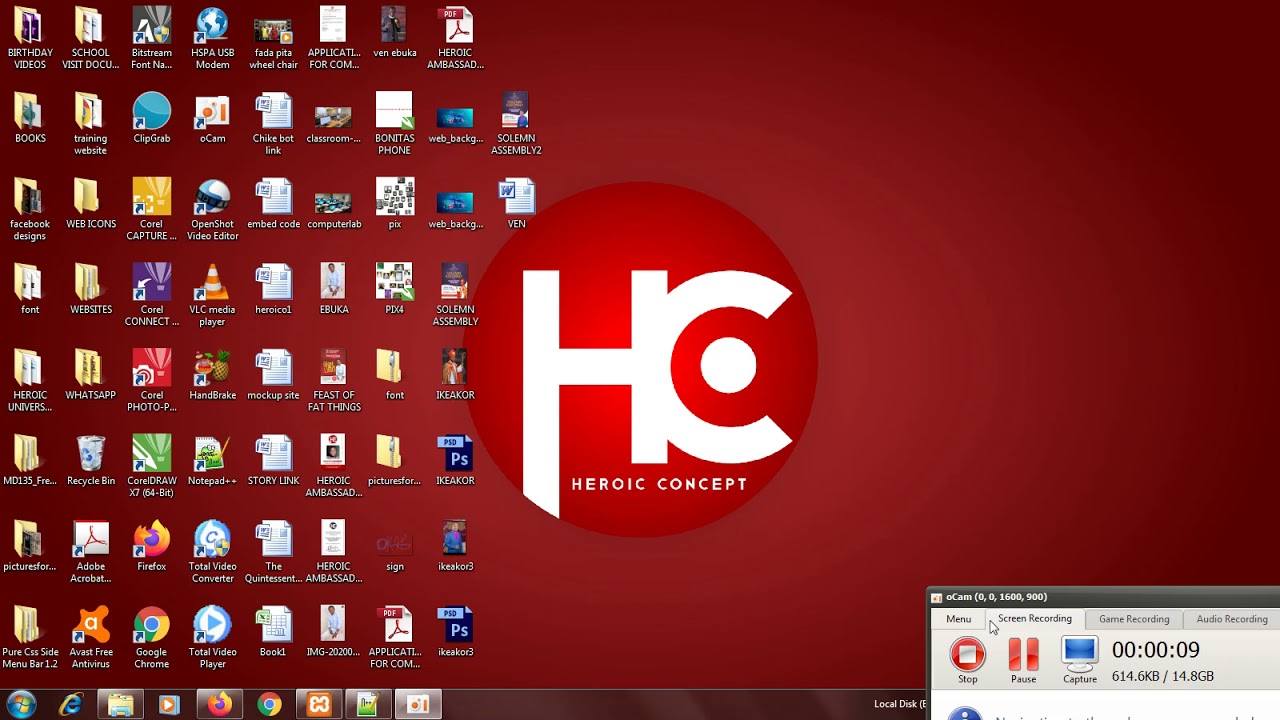Select the CorelDRAW X7 desktop shortcut
1280x720 pixels.
click(x=152, y=466)
